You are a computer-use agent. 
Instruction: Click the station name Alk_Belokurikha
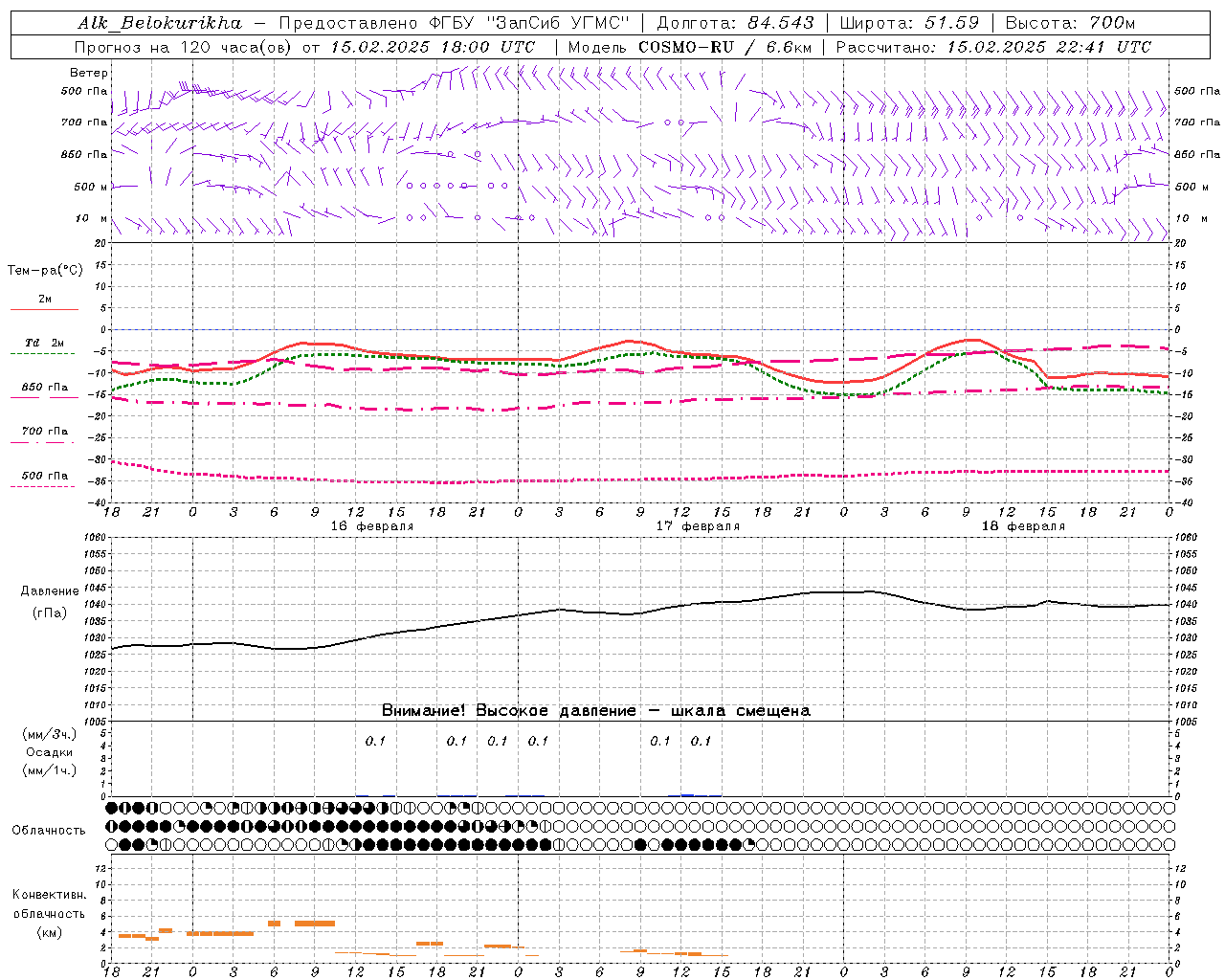tap(160, 23)
